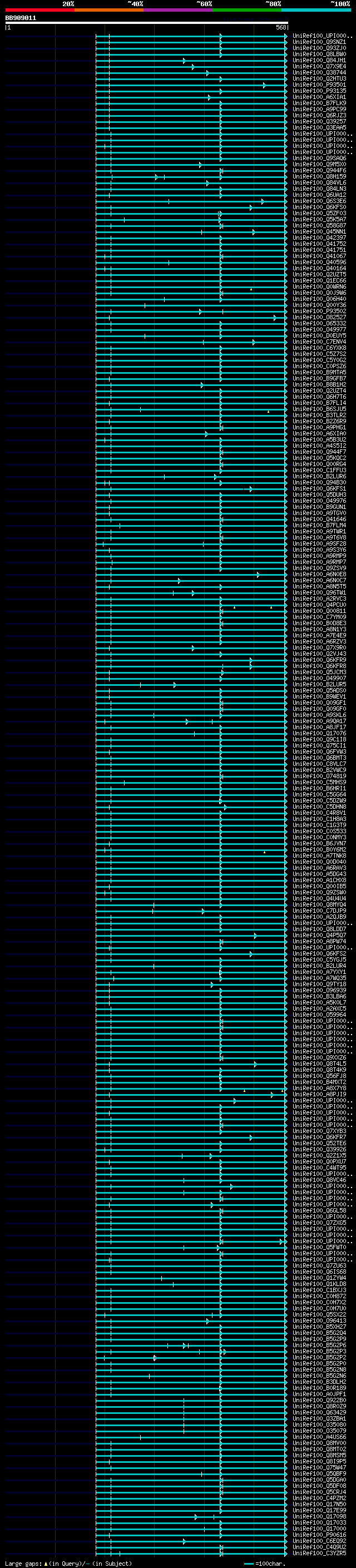The height and width of the screenshot is (1568, 356).
Task: Select hit UniRef100_Q5FWT0
Action: [x=319, y=1247]
